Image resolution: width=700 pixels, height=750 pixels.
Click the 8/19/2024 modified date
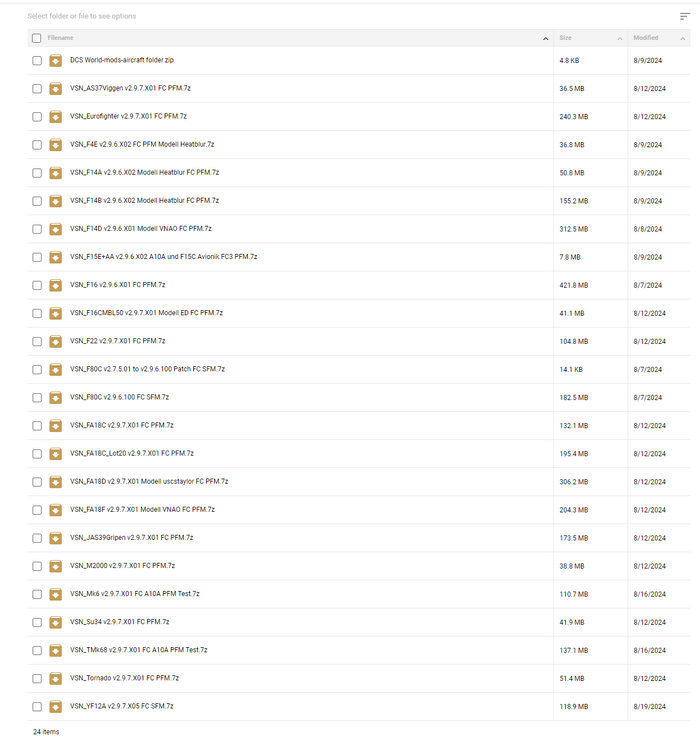point(650,706)
